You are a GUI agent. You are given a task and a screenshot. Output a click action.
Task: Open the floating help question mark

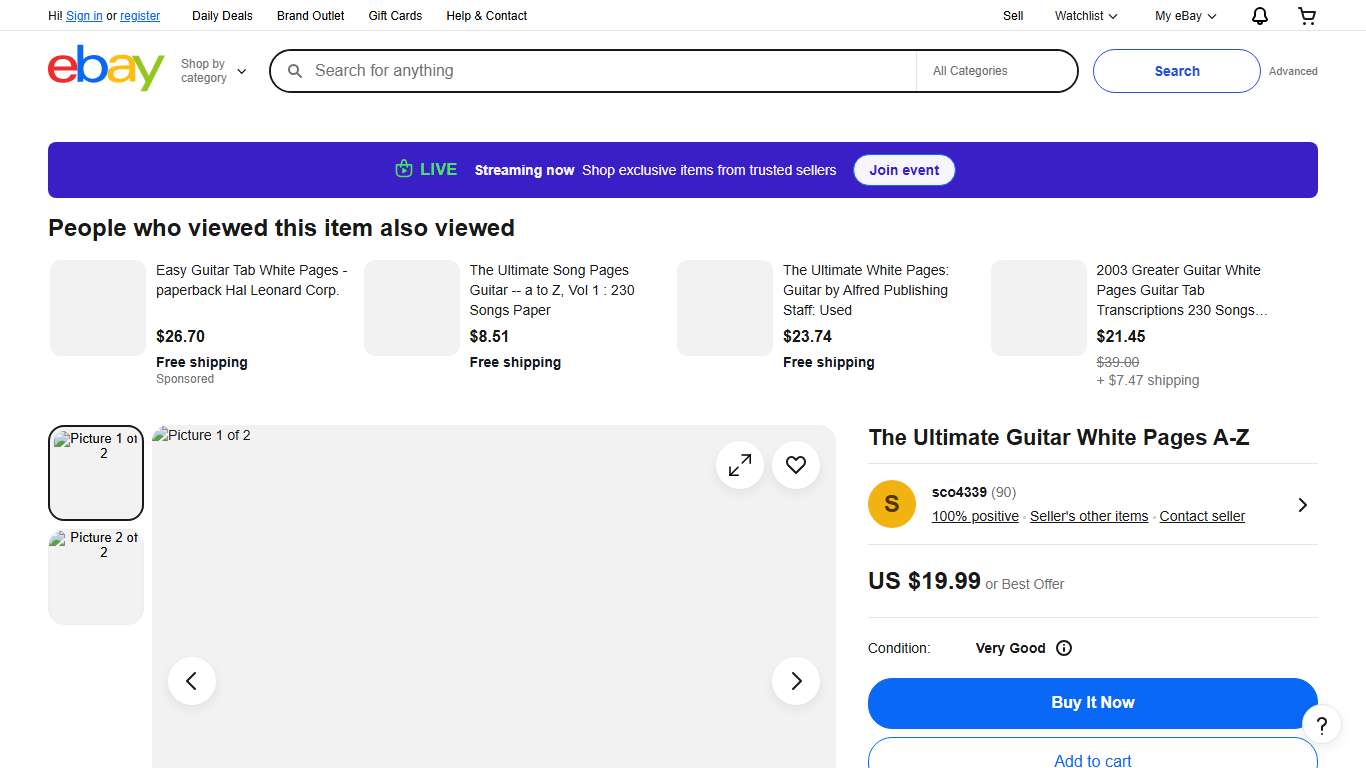[1322, 724]
